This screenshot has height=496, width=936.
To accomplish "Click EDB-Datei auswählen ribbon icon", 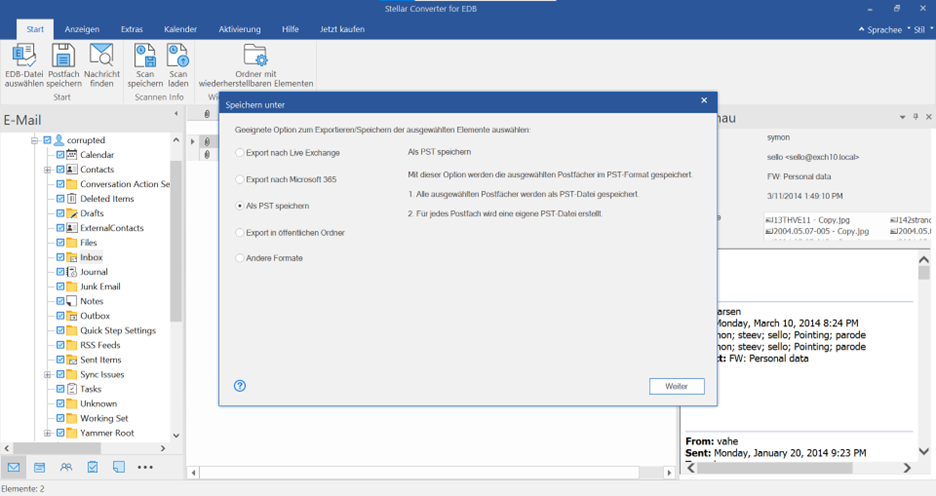I will click(x=24, y=66).
